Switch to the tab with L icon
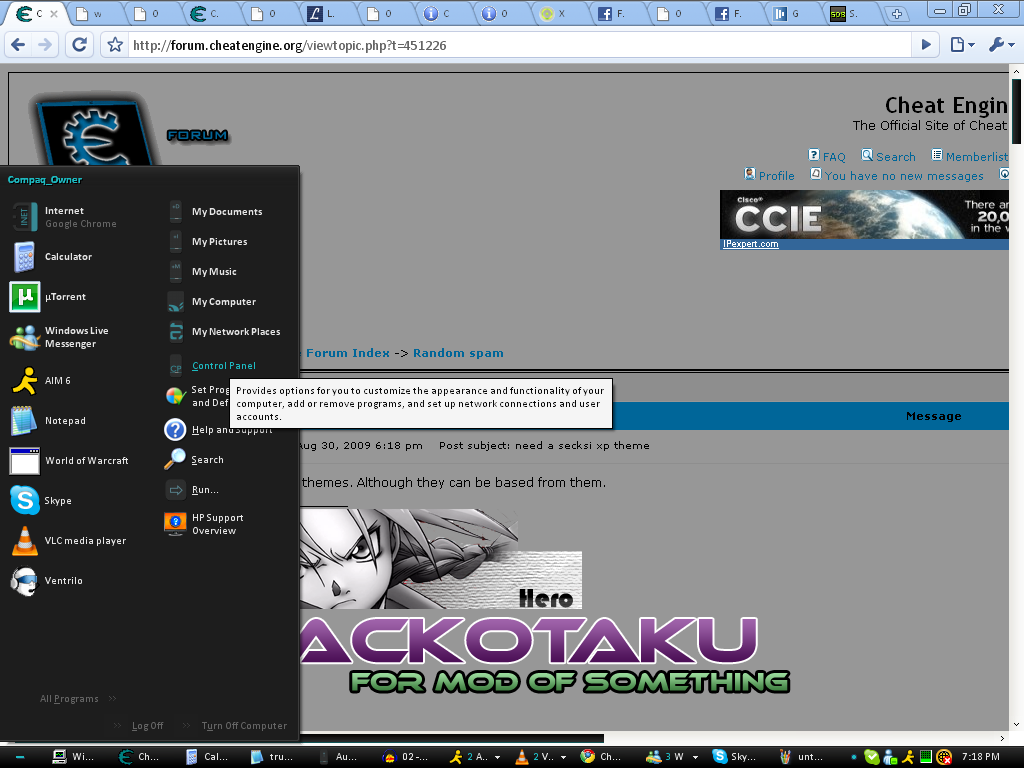Image resolution: width=1024 pixels, height=768 pixels. (323, 14)
